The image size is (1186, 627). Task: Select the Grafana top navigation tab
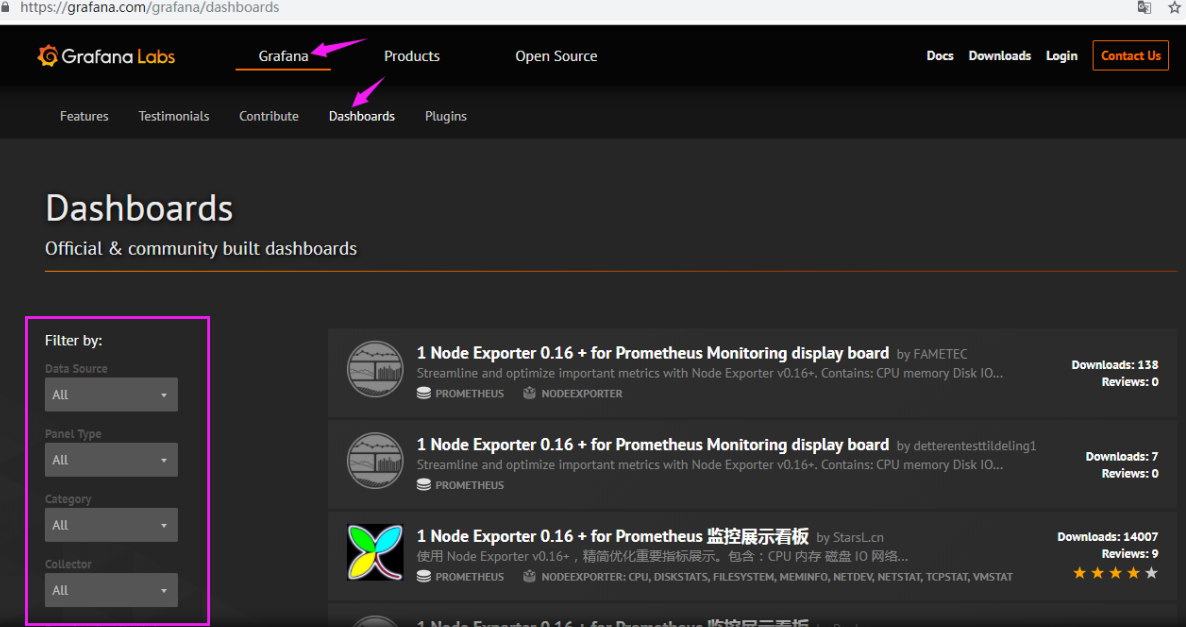pos(283,56)
